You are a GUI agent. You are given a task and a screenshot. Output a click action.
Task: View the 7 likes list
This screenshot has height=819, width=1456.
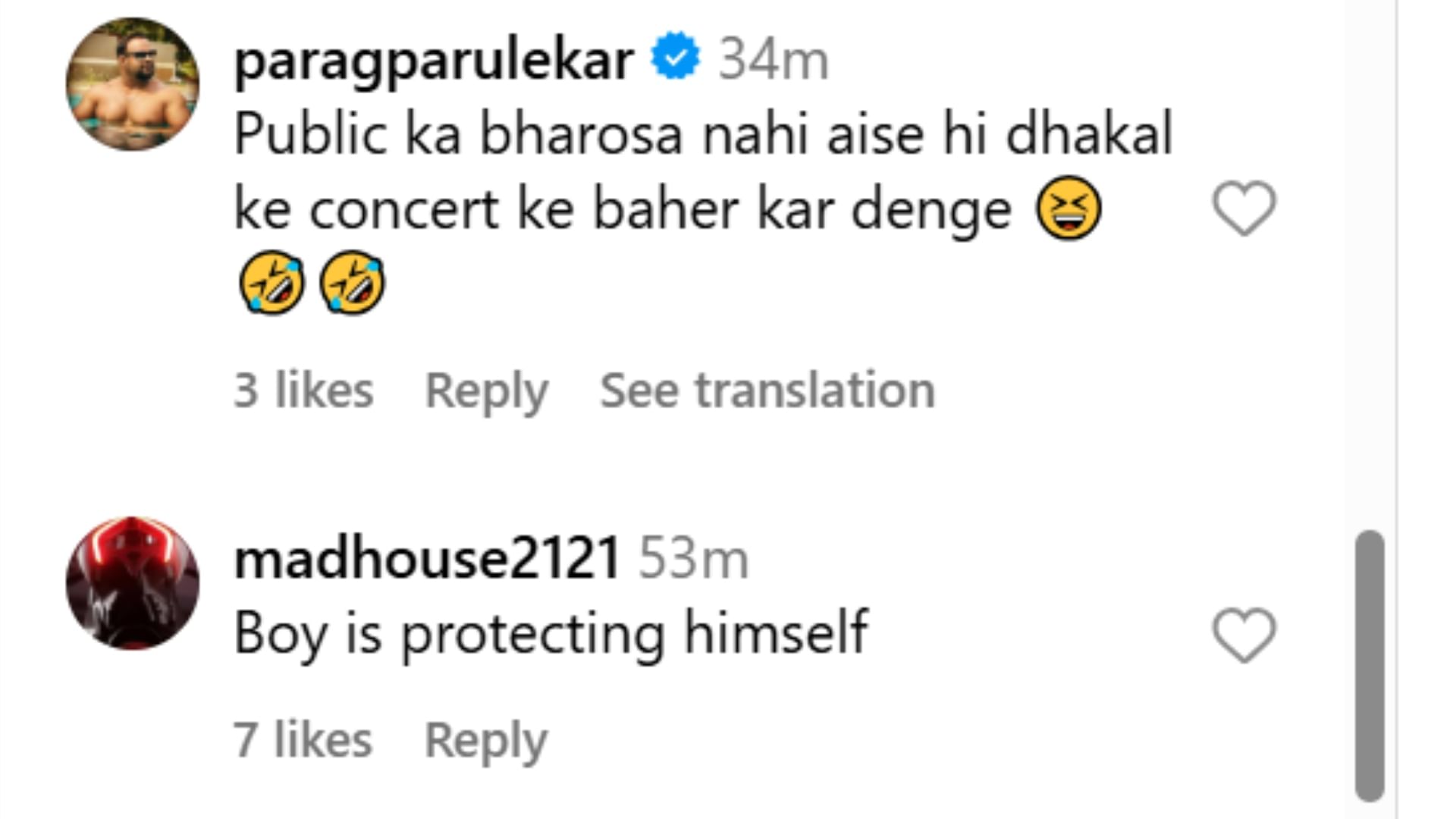(x=303, y=739)
